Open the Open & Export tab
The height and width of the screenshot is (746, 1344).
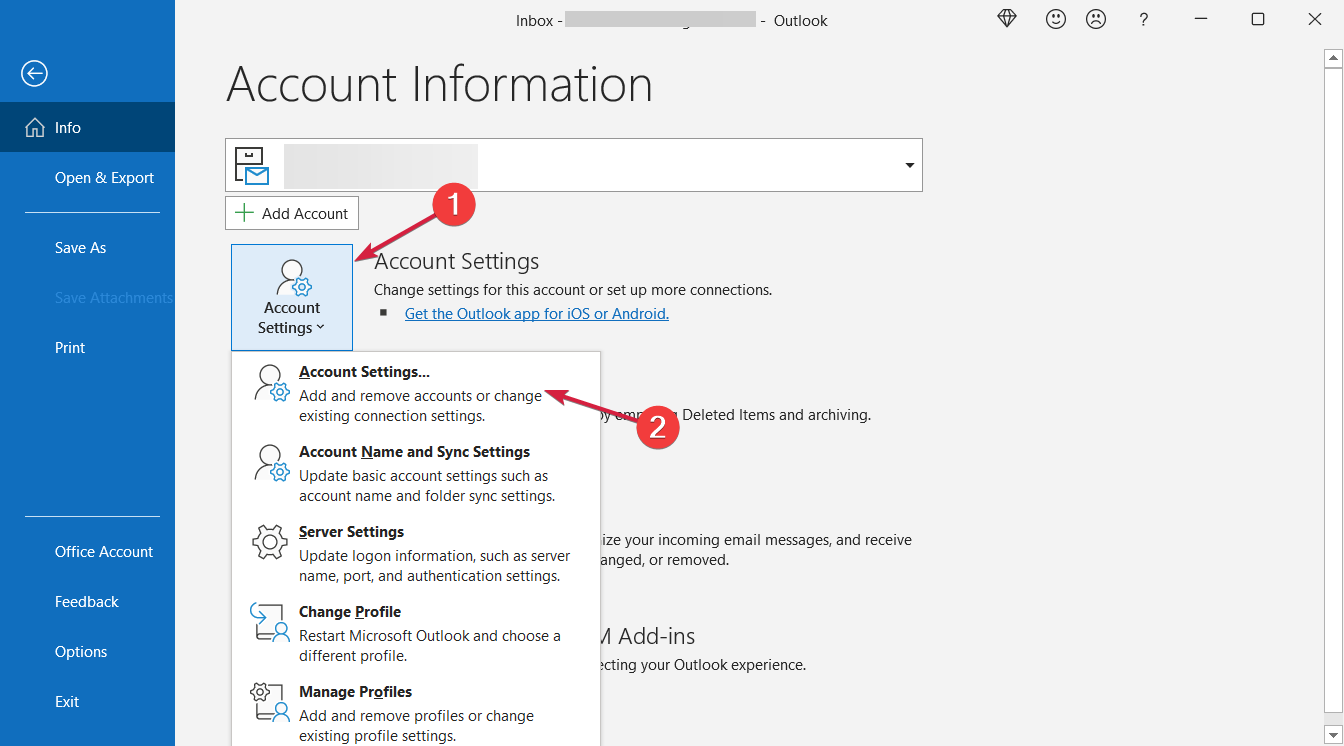coord(104,178)
